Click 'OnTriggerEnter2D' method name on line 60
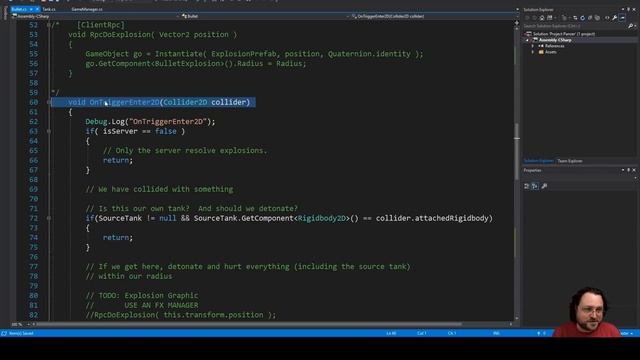The height and width of the screenshot is (360, 640). coord(124,102)
